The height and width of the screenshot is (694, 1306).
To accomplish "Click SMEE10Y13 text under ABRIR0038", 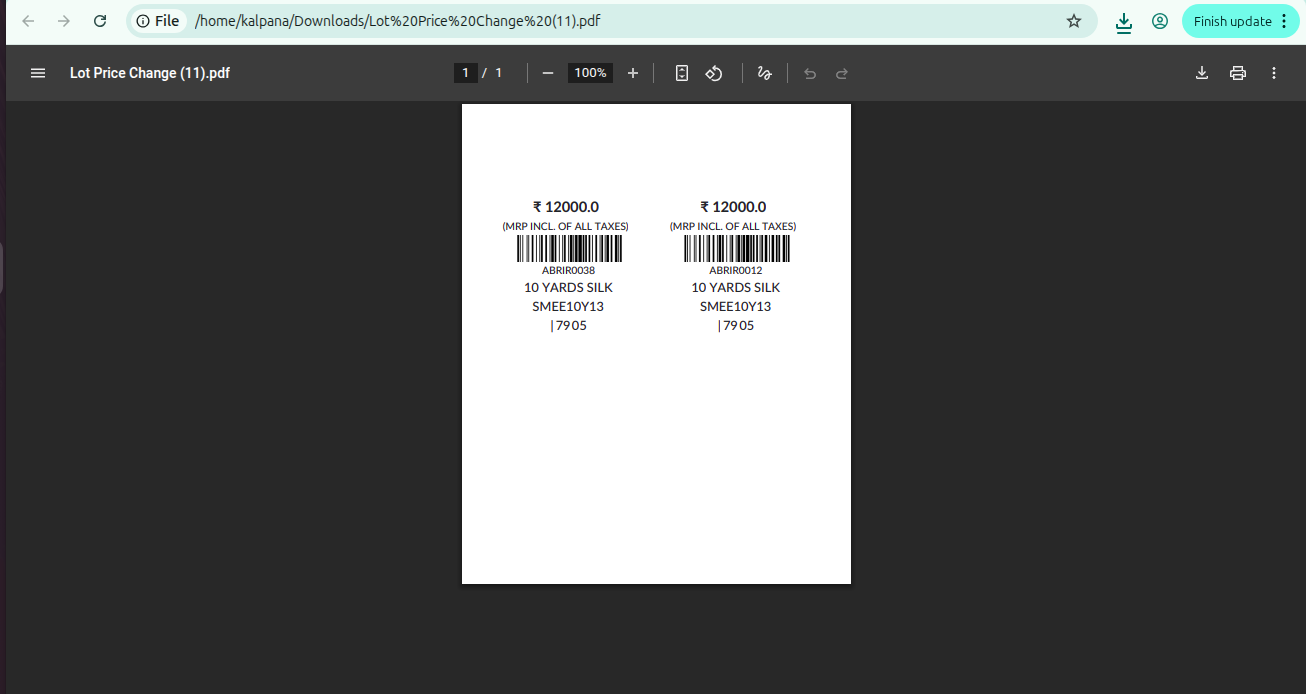I will tap(568, 307).
